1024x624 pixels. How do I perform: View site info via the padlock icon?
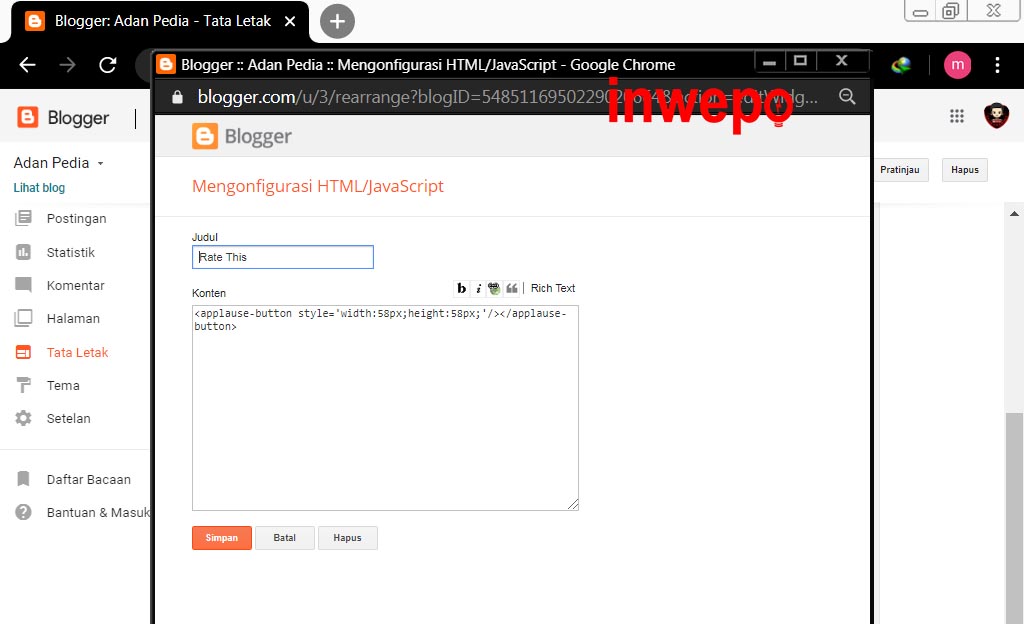177,97
